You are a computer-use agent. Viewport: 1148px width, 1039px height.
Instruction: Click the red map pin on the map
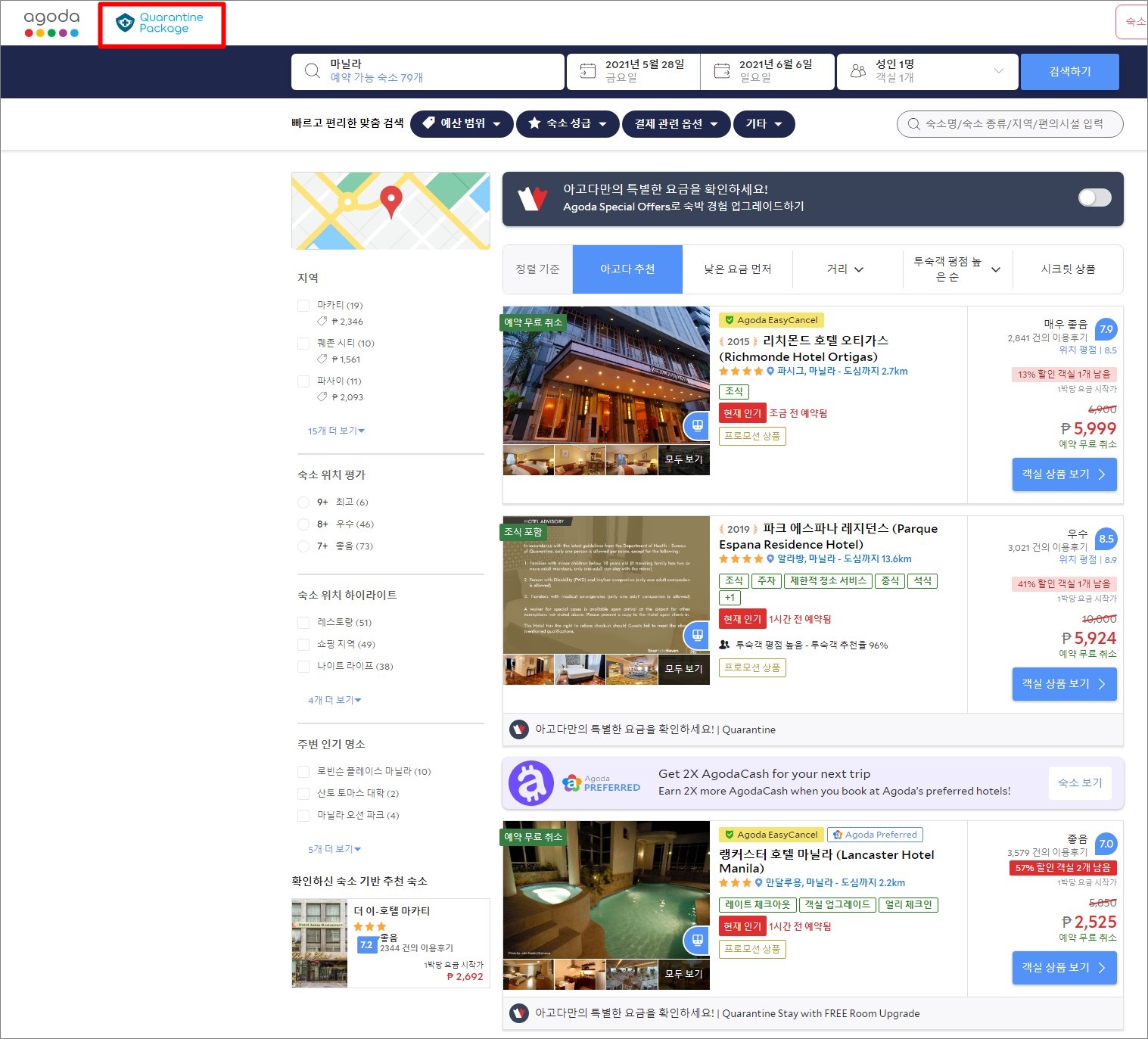pyautogui.click(x=390, y=201)
